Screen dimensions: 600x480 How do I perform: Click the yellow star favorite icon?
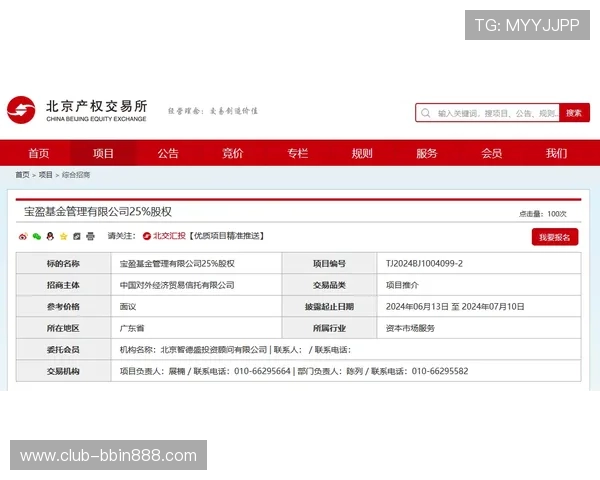click(x=64, y=236)
